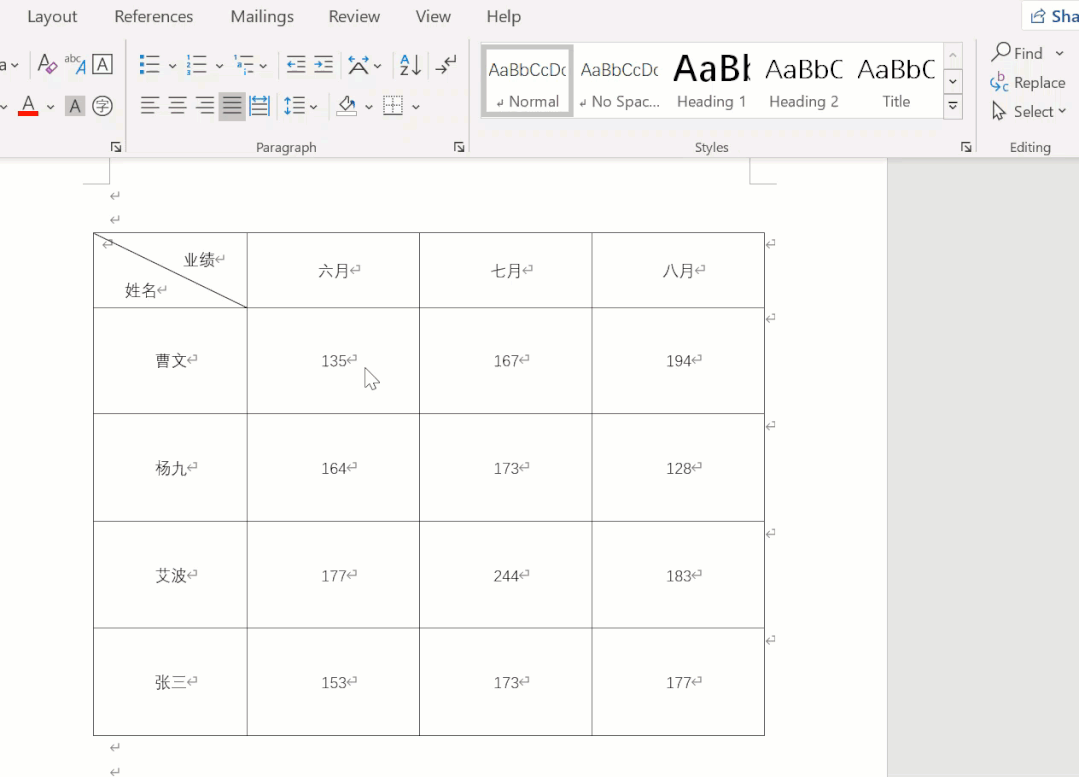
Task: Open the Asian Layout dropdown arrow
Action: point(377,66)
